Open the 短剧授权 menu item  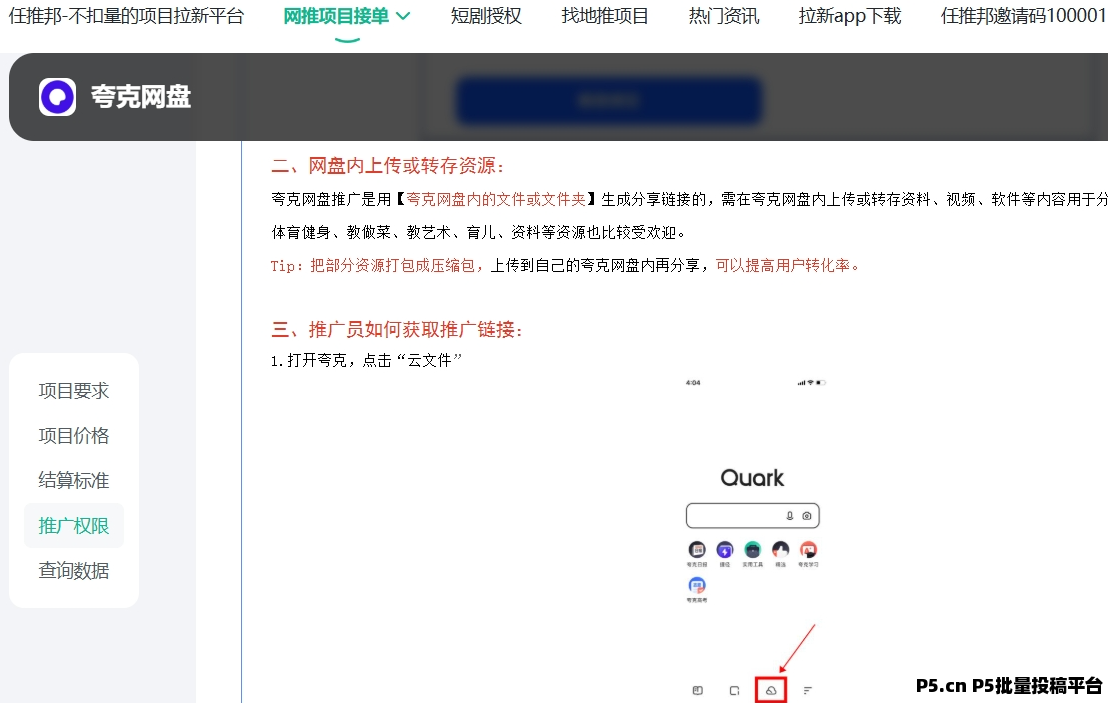[486, 16]
